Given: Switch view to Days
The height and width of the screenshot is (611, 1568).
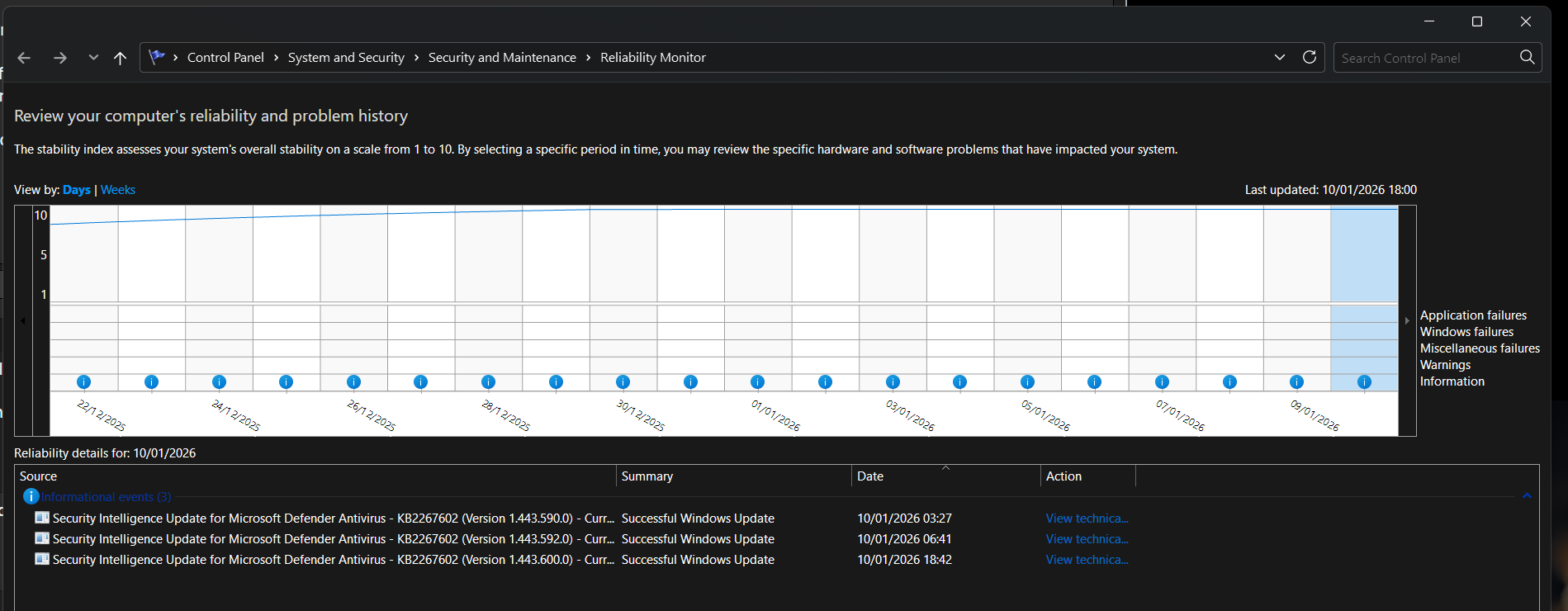Looking at the screenshot, I should (x=77, y=190).
